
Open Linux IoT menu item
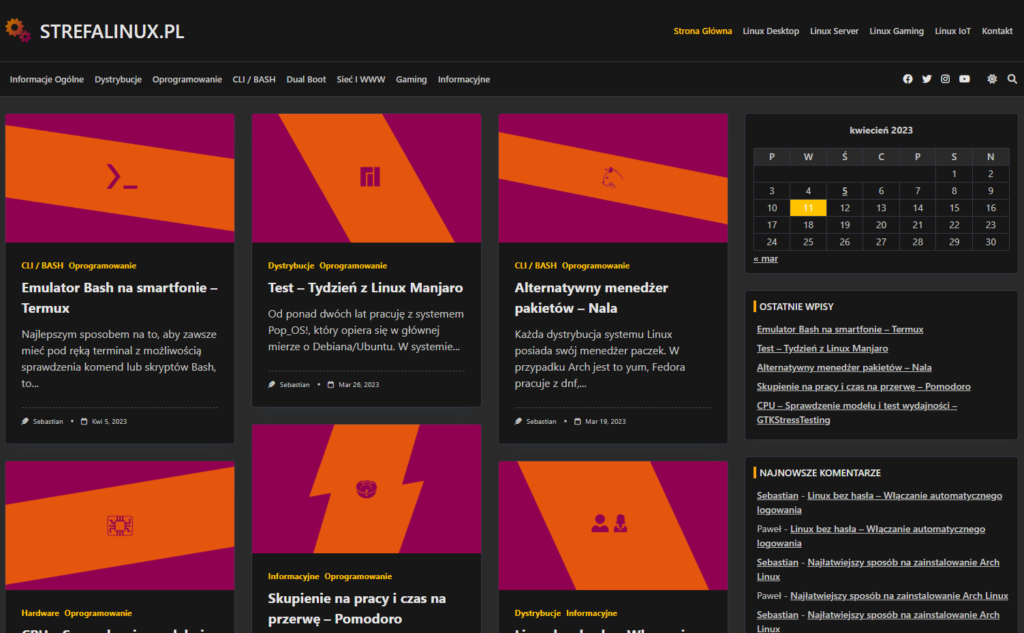pyautogui.click(x=952, y=31)
